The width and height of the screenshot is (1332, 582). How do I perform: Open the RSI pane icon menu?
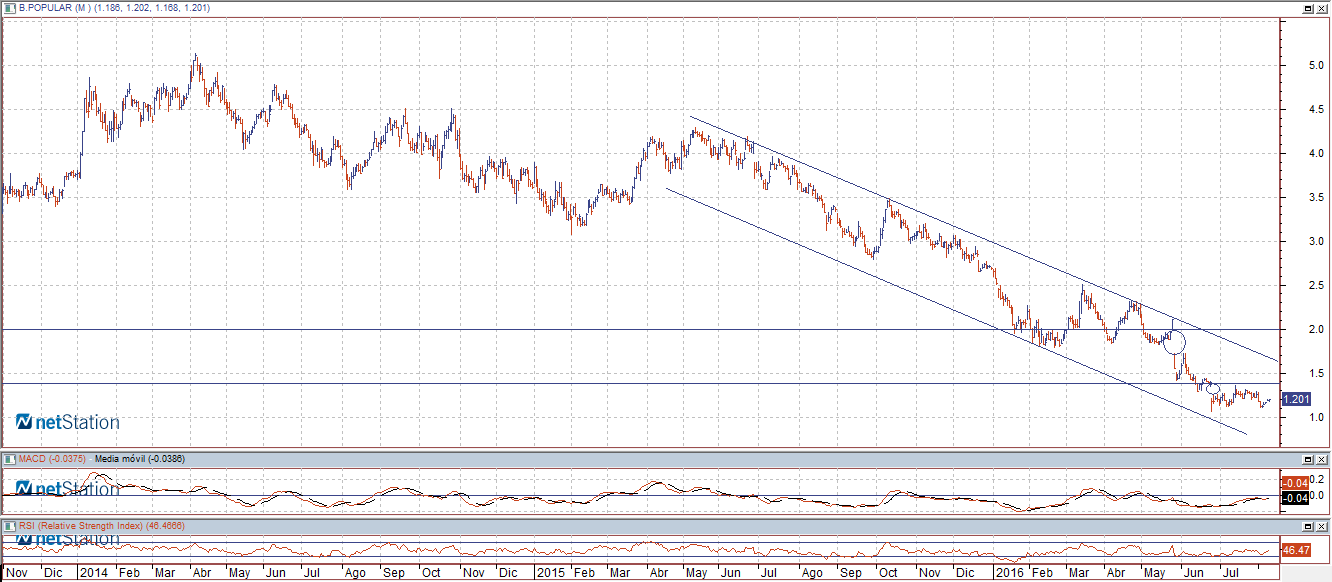9,525
